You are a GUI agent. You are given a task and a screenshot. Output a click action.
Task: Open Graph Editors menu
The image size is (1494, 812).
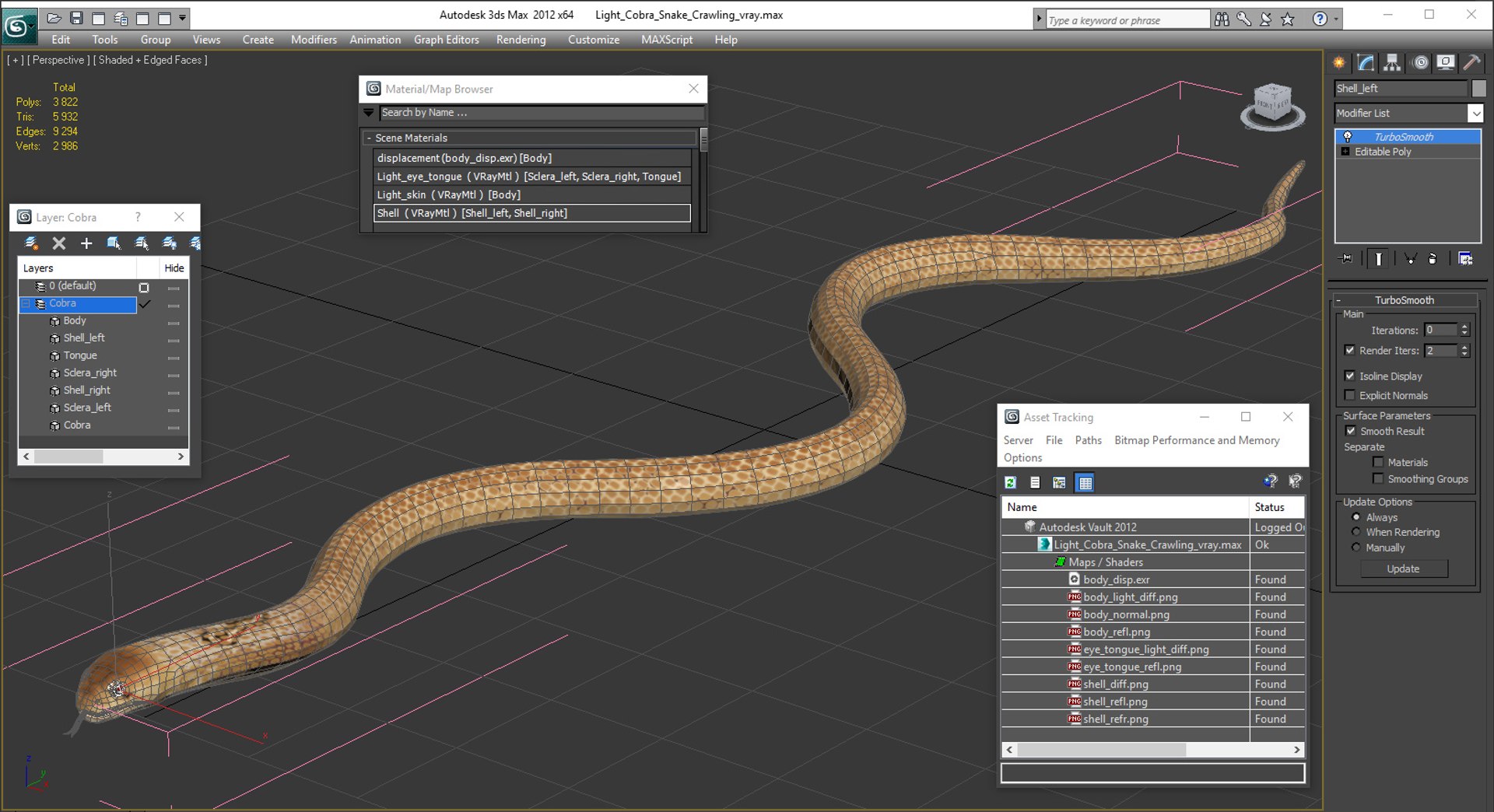[x=446, y=40]
